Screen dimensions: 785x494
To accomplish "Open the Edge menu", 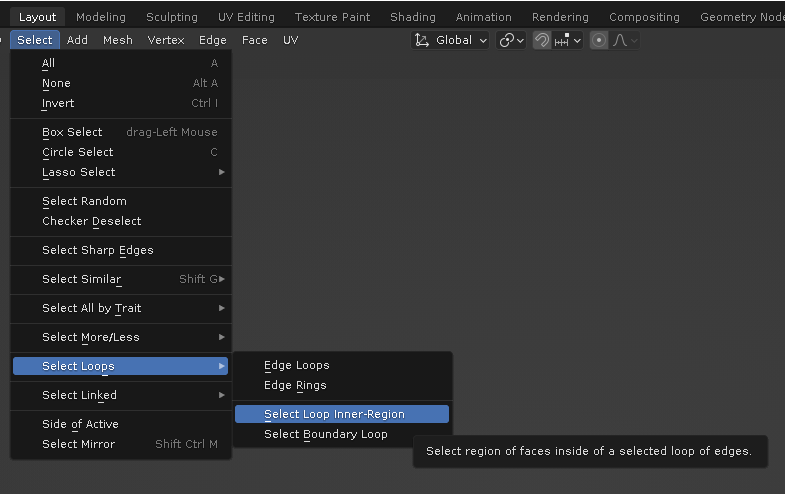I will click(x=213, y=40).
